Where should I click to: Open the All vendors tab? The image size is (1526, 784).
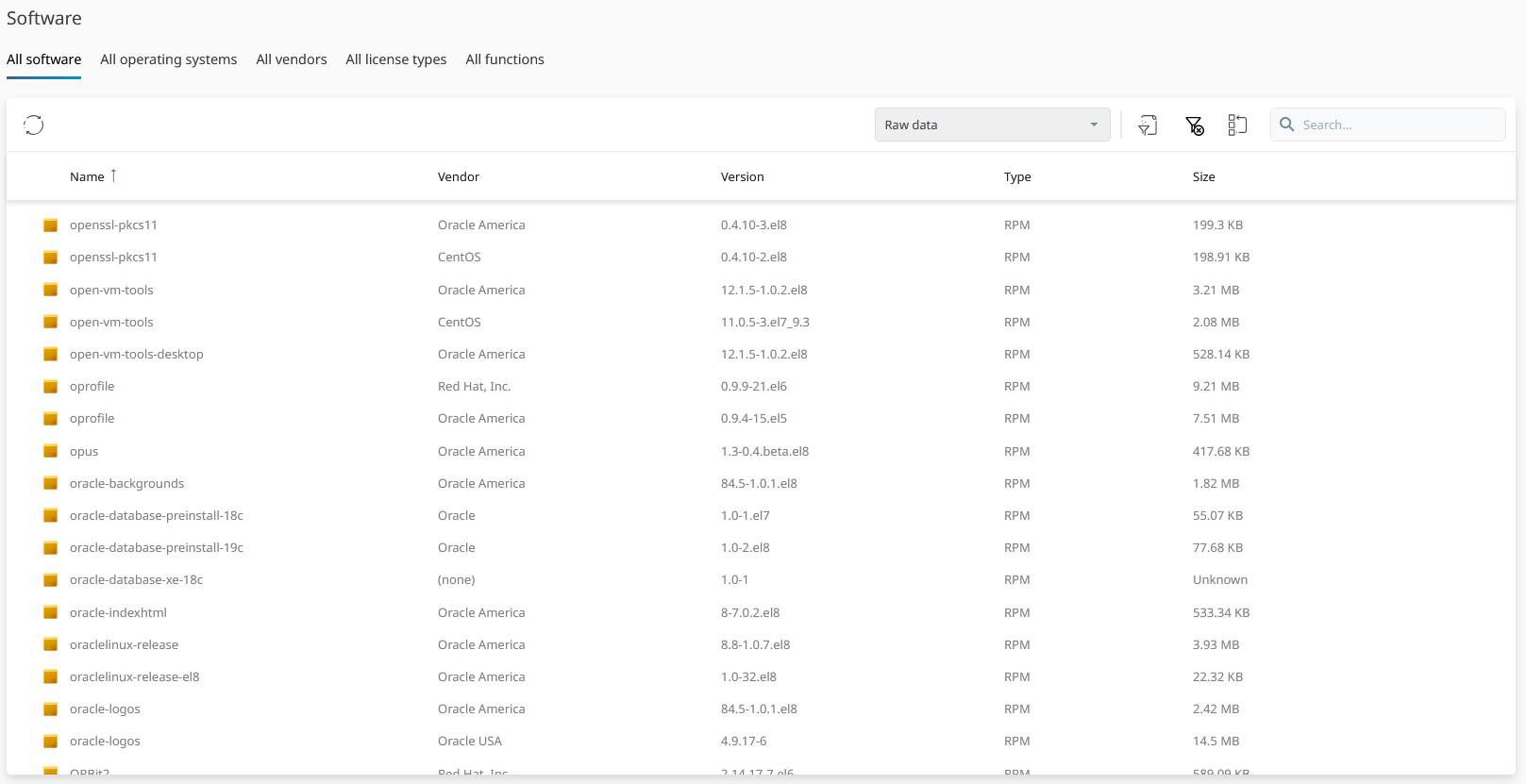coord(292,59)
